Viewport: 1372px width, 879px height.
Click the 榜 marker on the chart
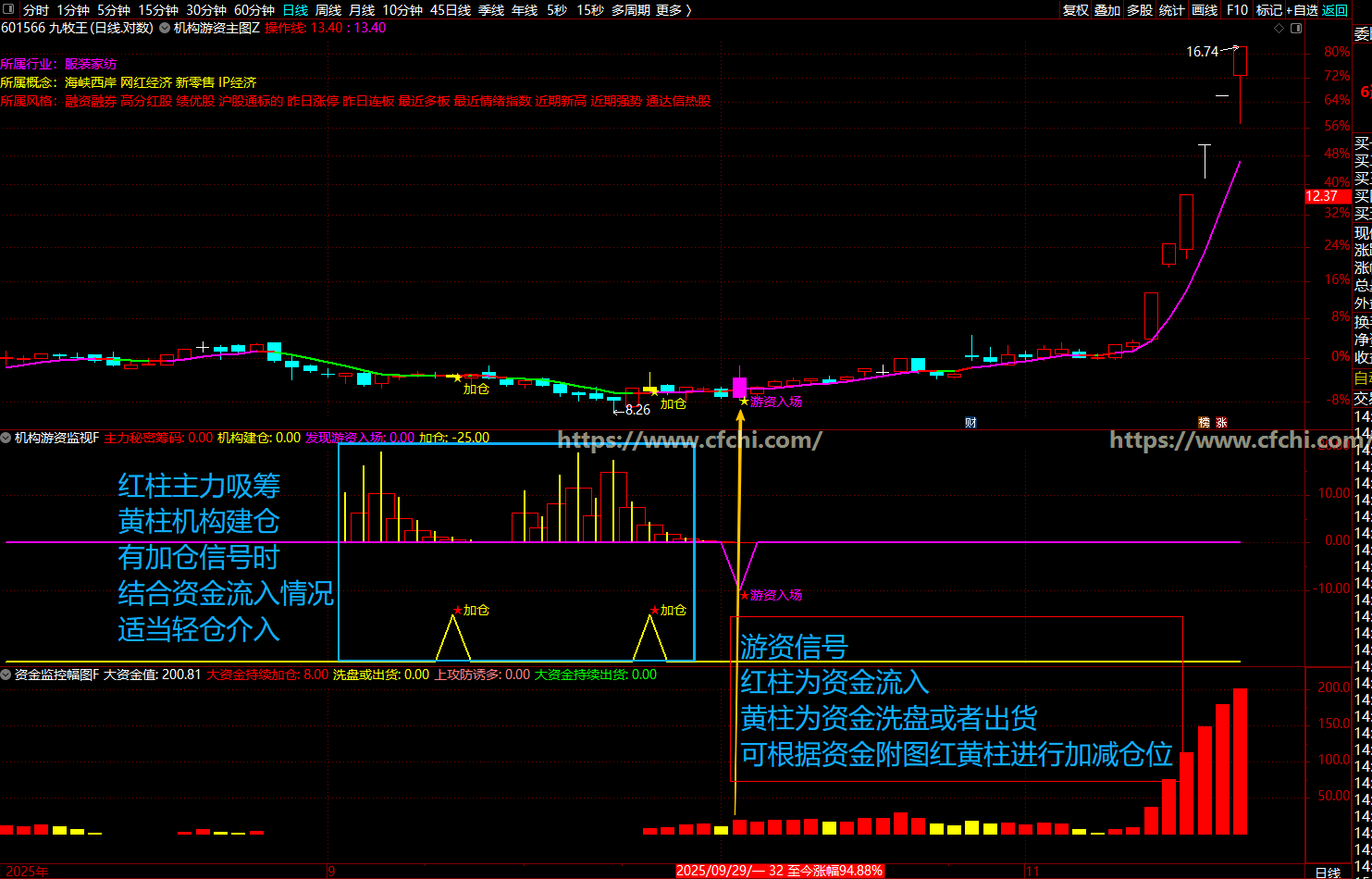point(1205,422)
